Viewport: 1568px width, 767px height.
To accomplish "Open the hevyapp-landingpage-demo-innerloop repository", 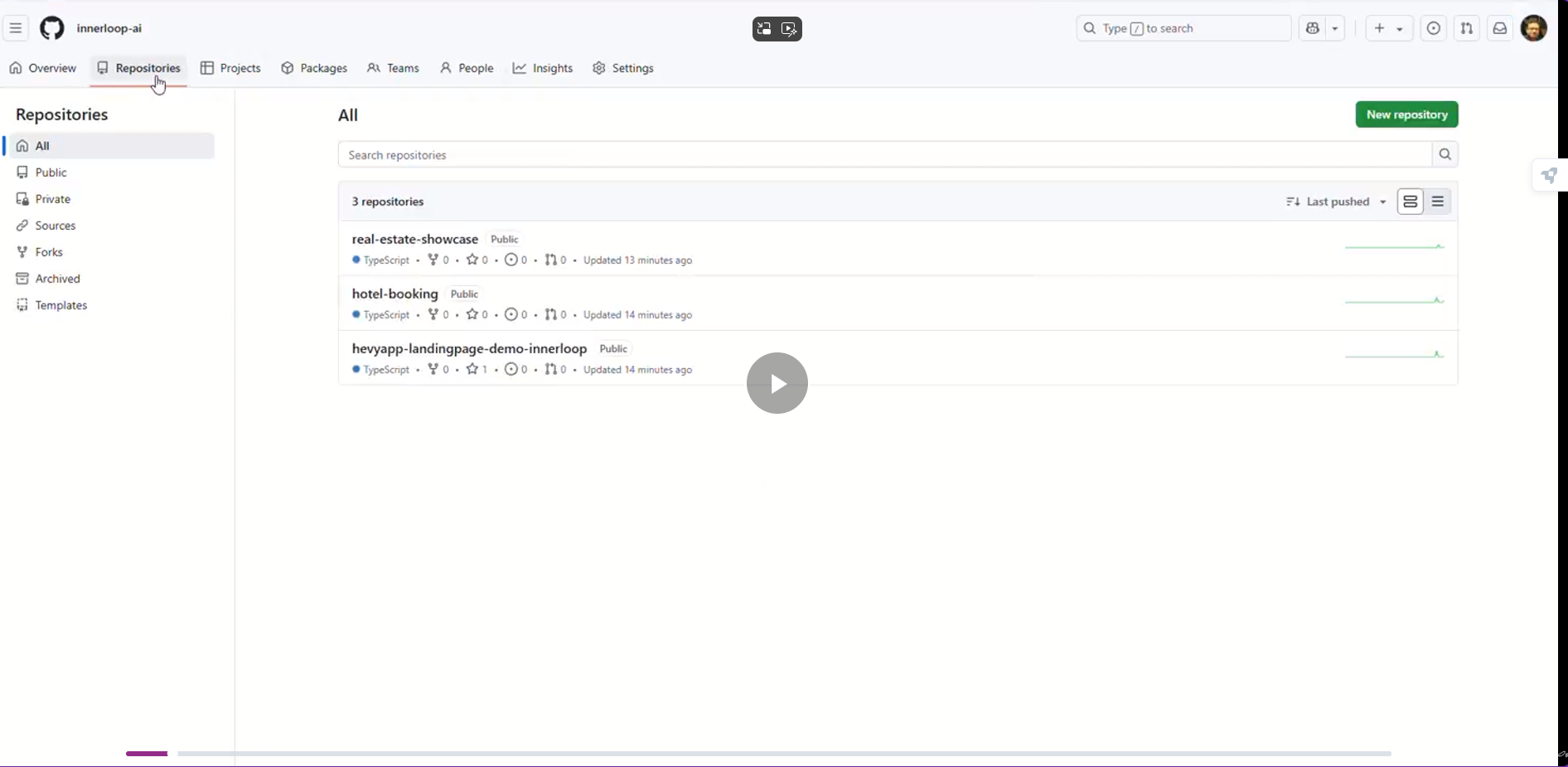I will click(x=469, y=348).
